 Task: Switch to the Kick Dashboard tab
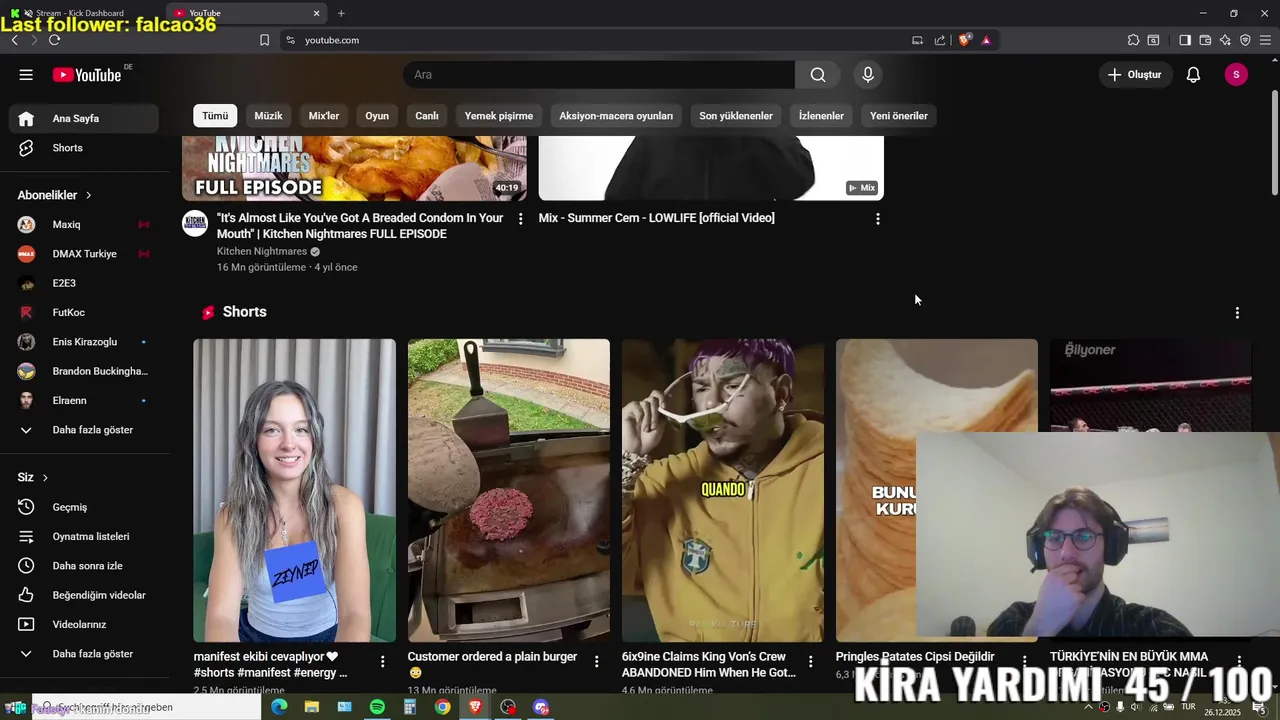click(80, 13)
